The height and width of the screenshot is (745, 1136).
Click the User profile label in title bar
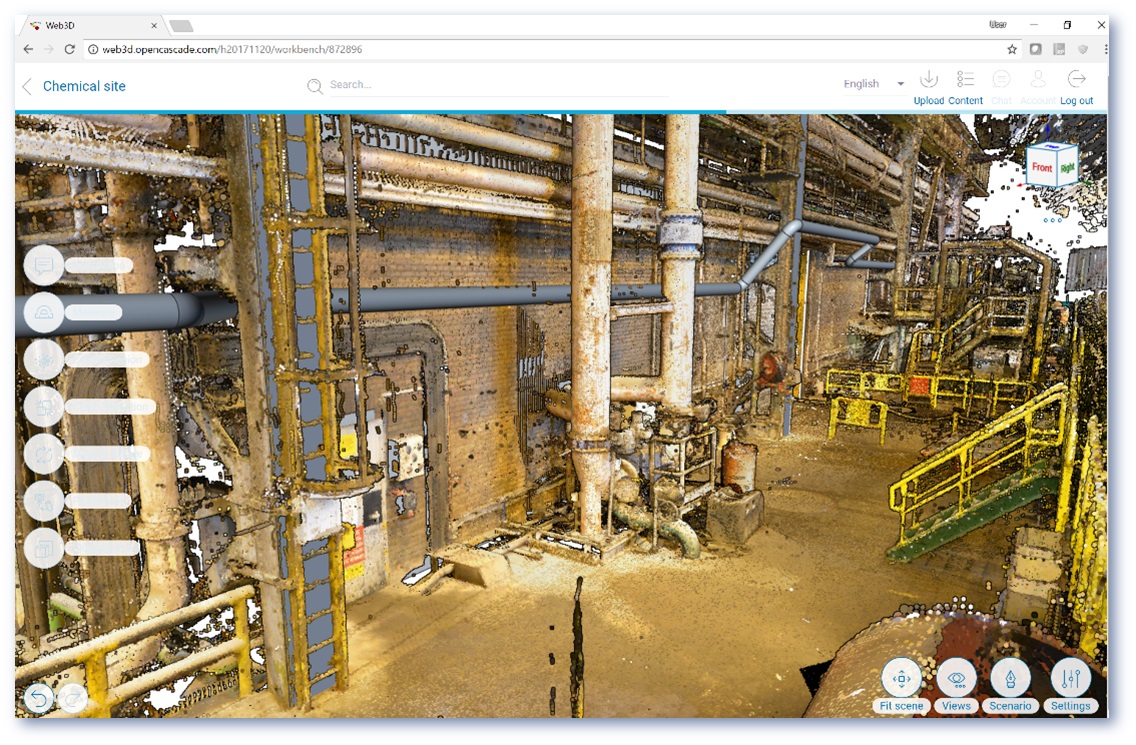click(998, 25)
